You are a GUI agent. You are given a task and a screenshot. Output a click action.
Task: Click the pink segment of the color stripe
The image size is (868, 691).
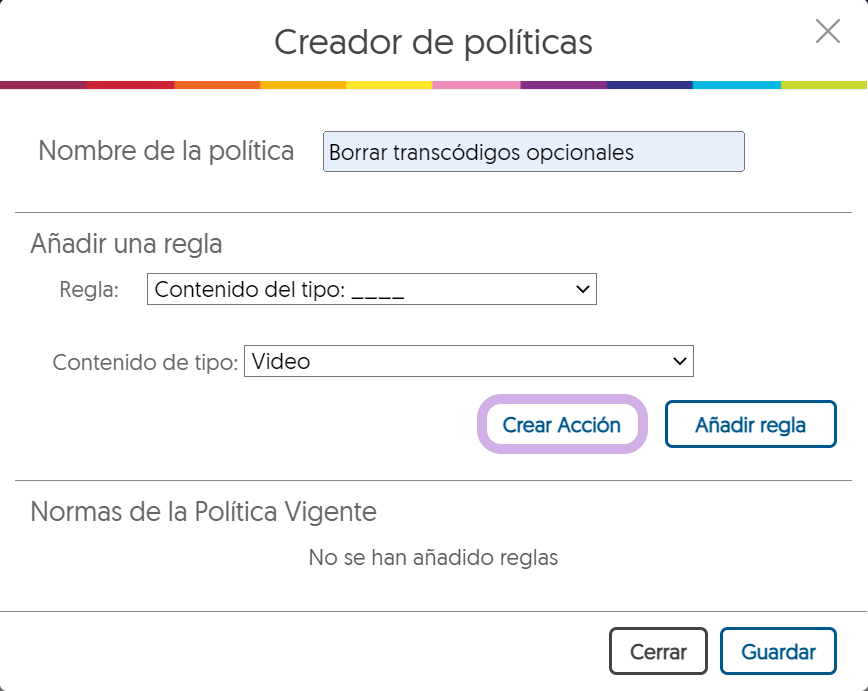coord(476,85)
